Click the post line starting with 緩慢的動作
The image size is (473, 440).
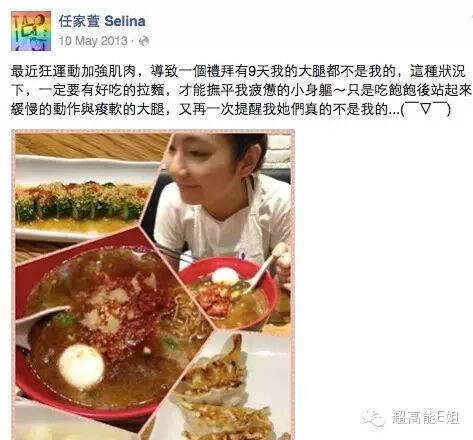pyautogui.click(x=231, y=109)
